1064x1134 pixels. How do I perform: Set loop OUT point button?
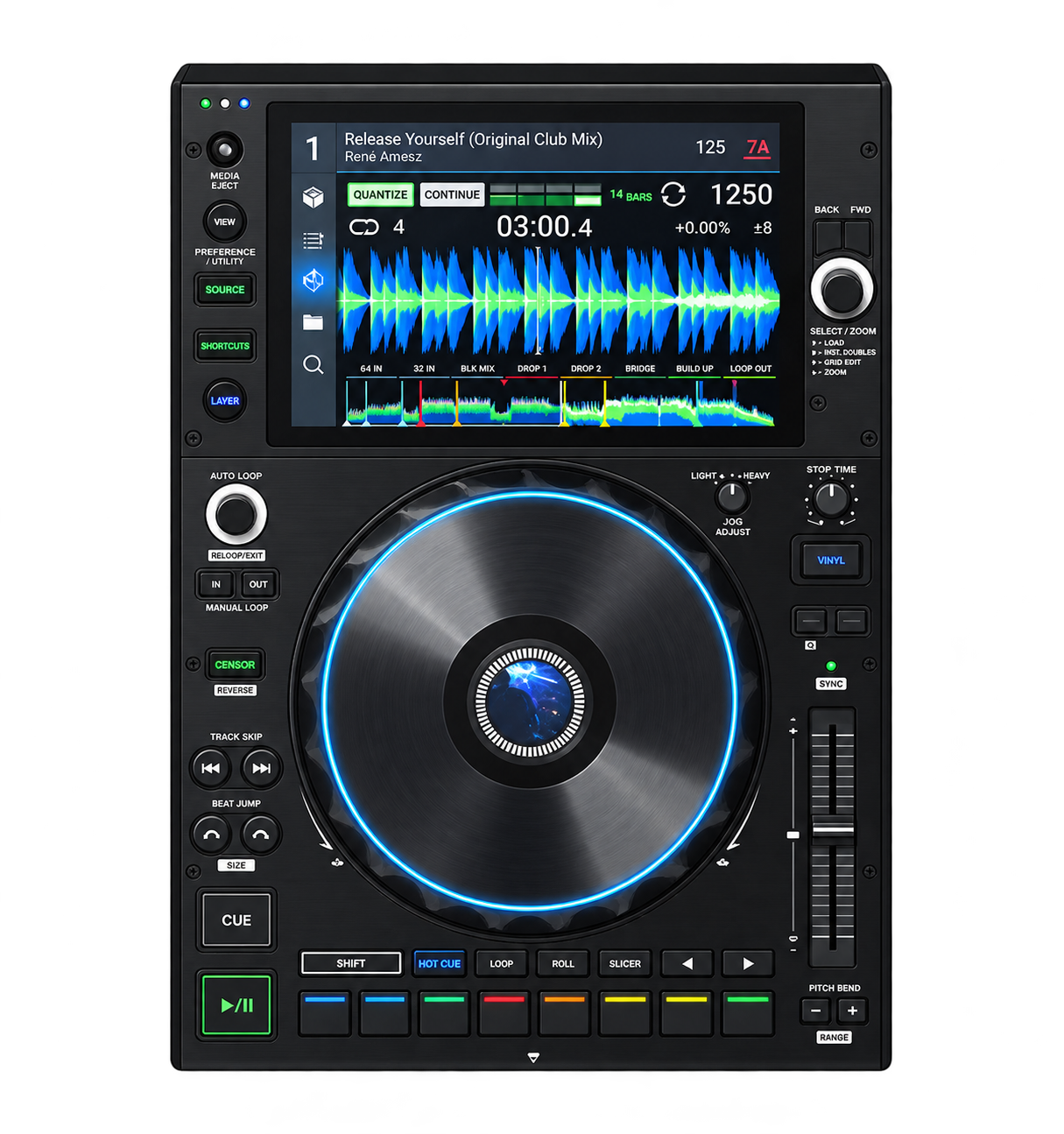[258, 584]
